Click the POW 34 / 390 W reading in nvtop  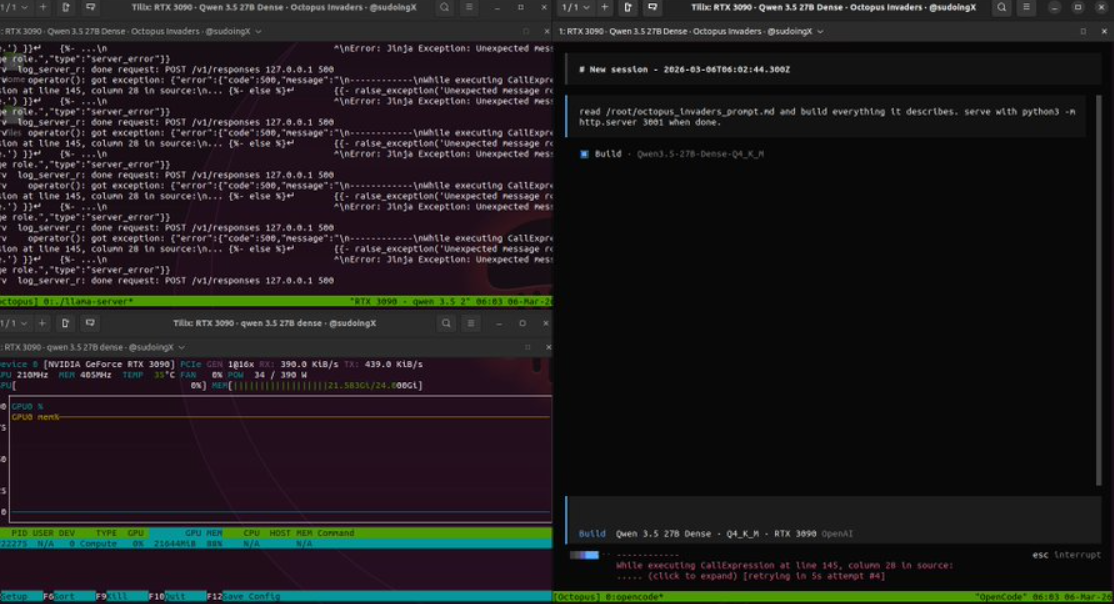pyautogui.click(x=266, y=374)
